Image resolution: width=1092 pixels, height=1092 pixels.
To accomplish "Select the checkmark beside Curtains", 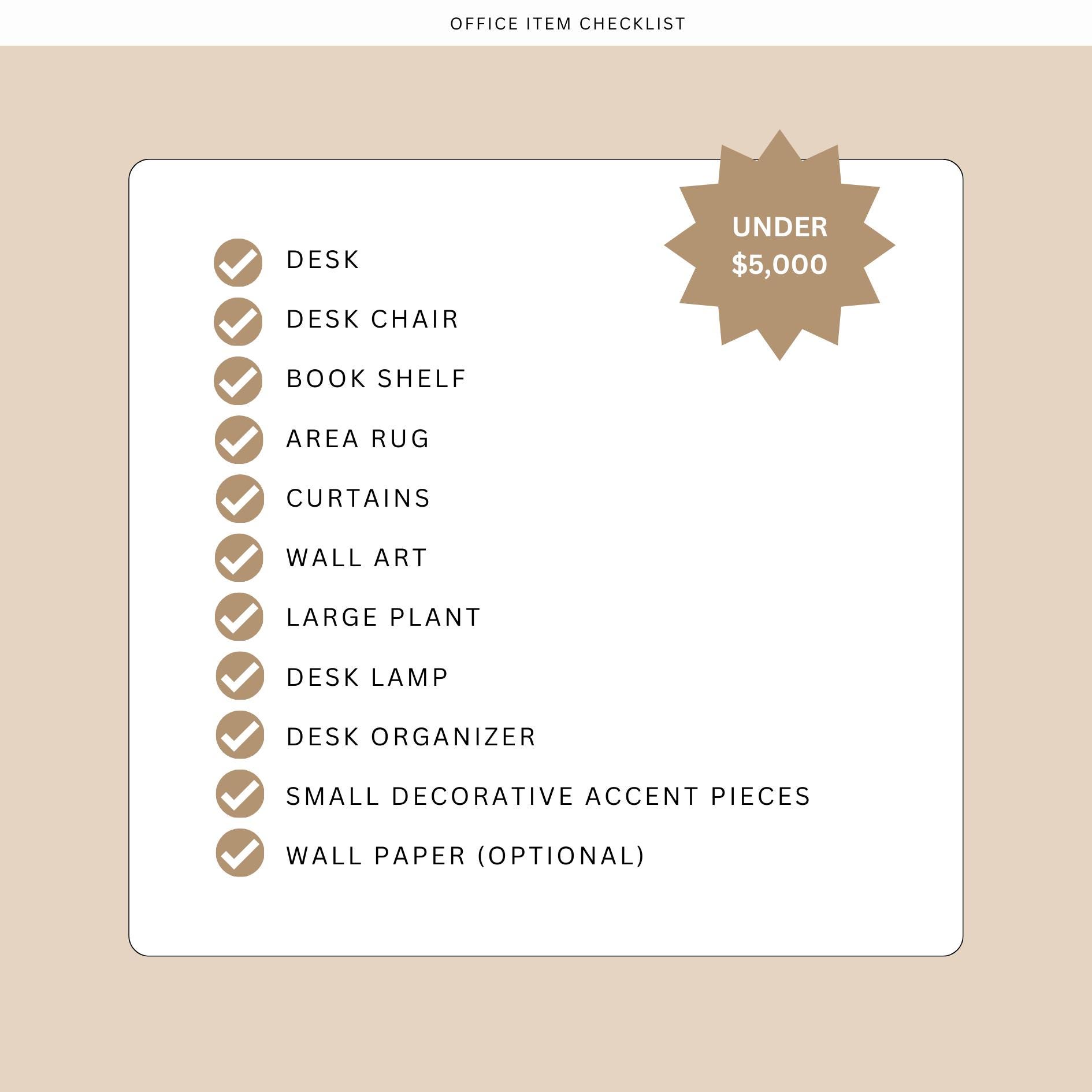I will coord(240,499).
